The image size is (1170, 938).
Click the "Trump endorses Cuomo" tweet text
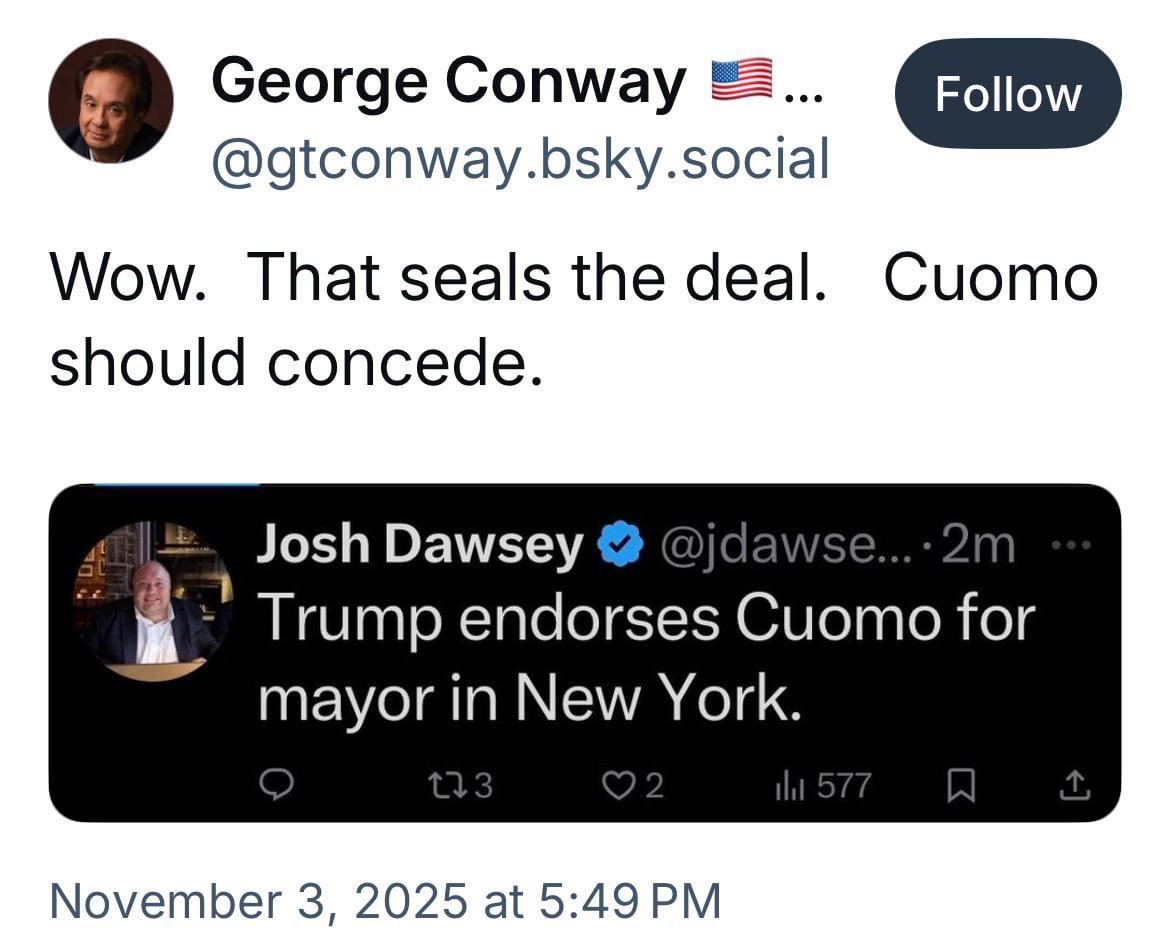[645, 660]
